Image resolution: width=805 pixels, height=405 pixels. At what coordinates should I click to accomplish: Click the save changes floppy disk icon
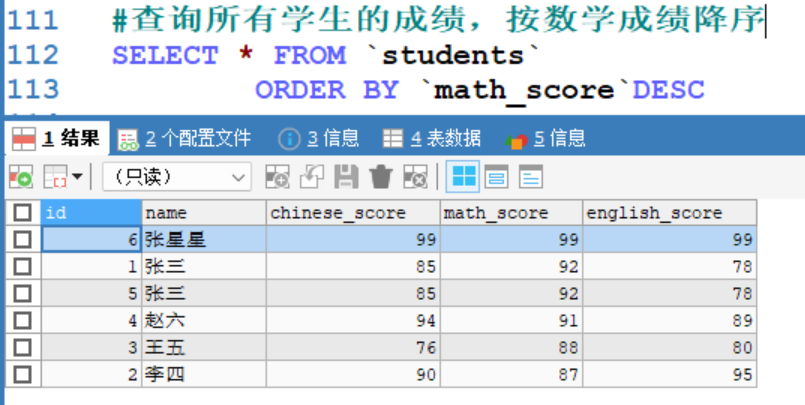347,177
